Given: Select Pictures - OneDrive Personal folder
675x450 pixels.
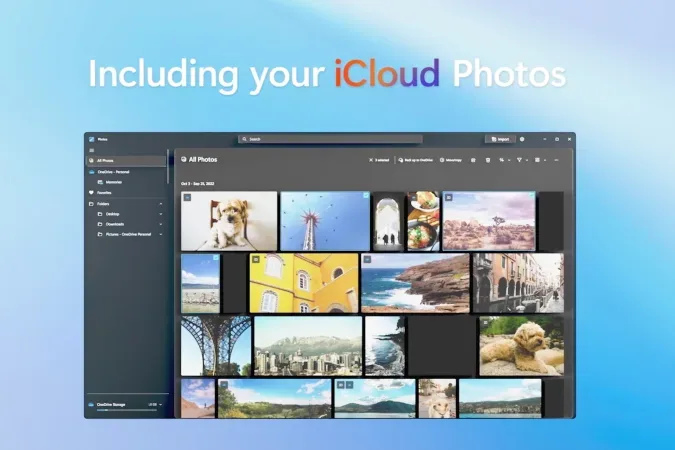Looking at the screenshot, I should (x=128, y=235).
